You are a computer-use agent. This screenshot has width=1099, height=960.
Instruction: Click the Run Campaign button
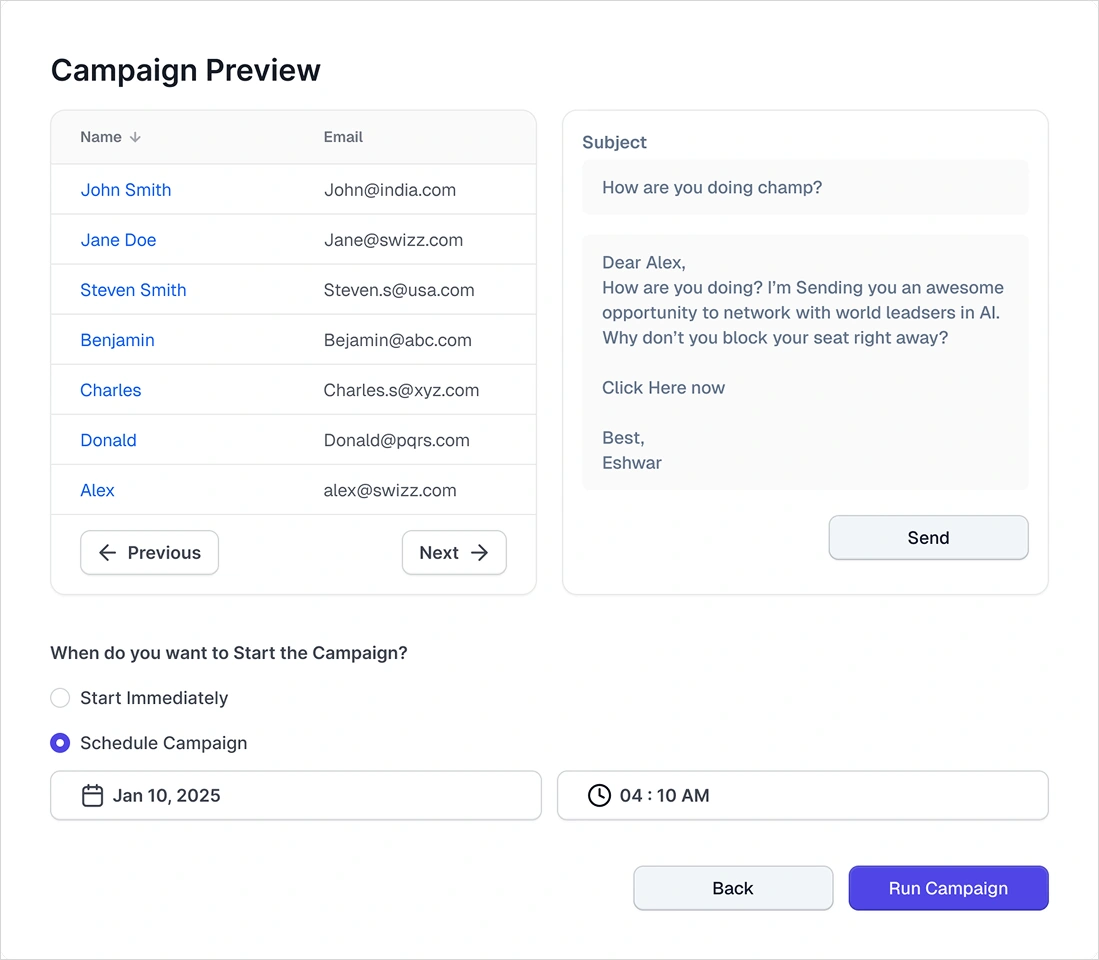(x=948, y=888)
